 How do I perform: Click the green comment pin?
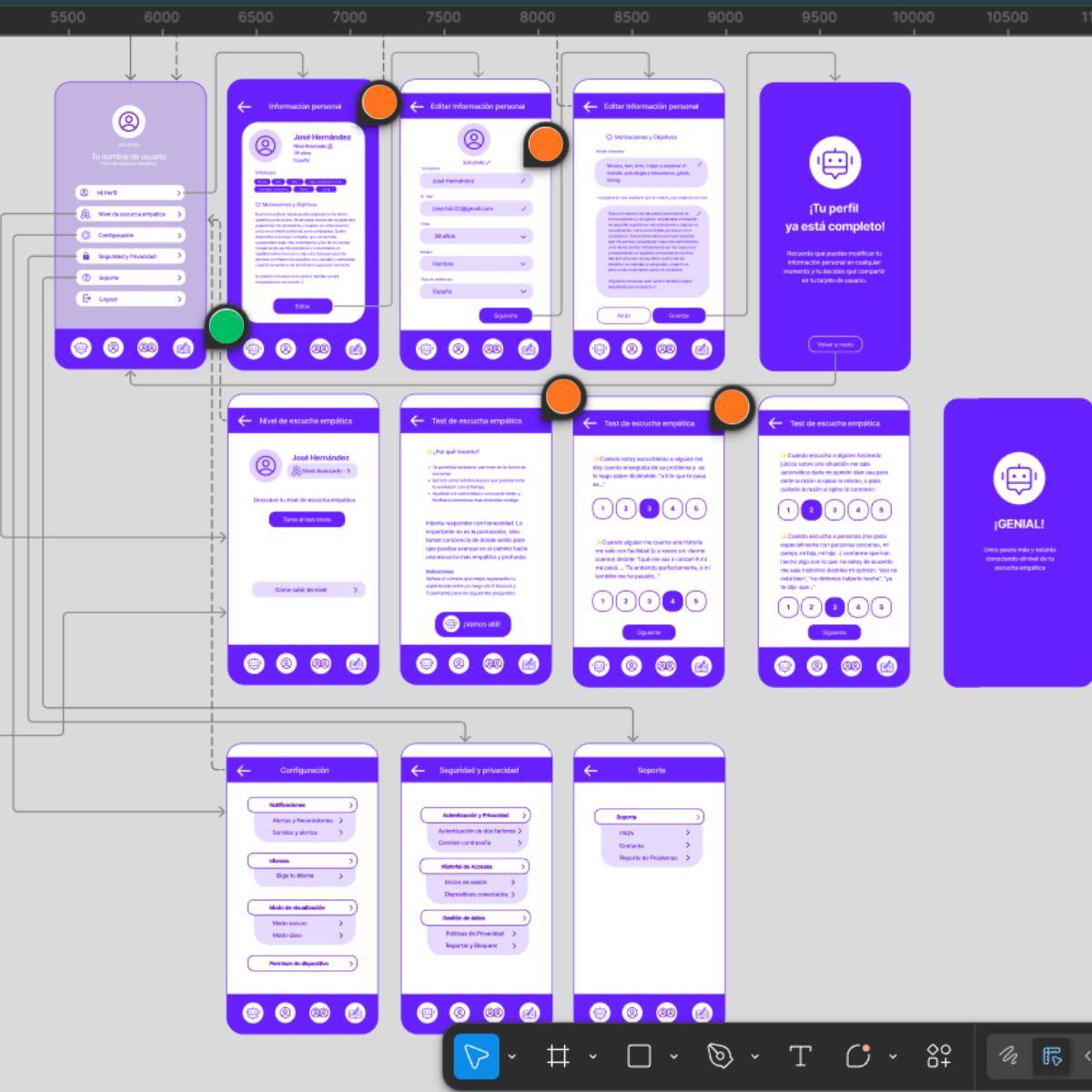pyautogui.click(x=226, y=327)
